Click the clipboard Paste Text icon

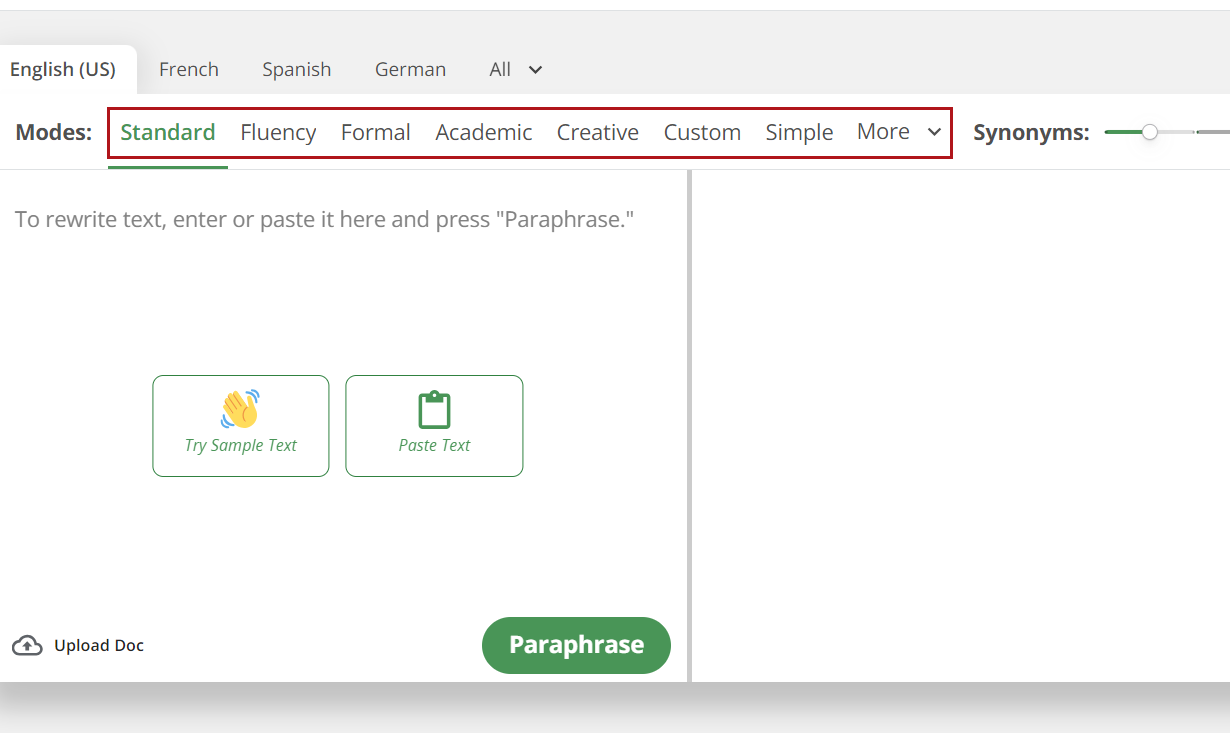click(434, 410)
